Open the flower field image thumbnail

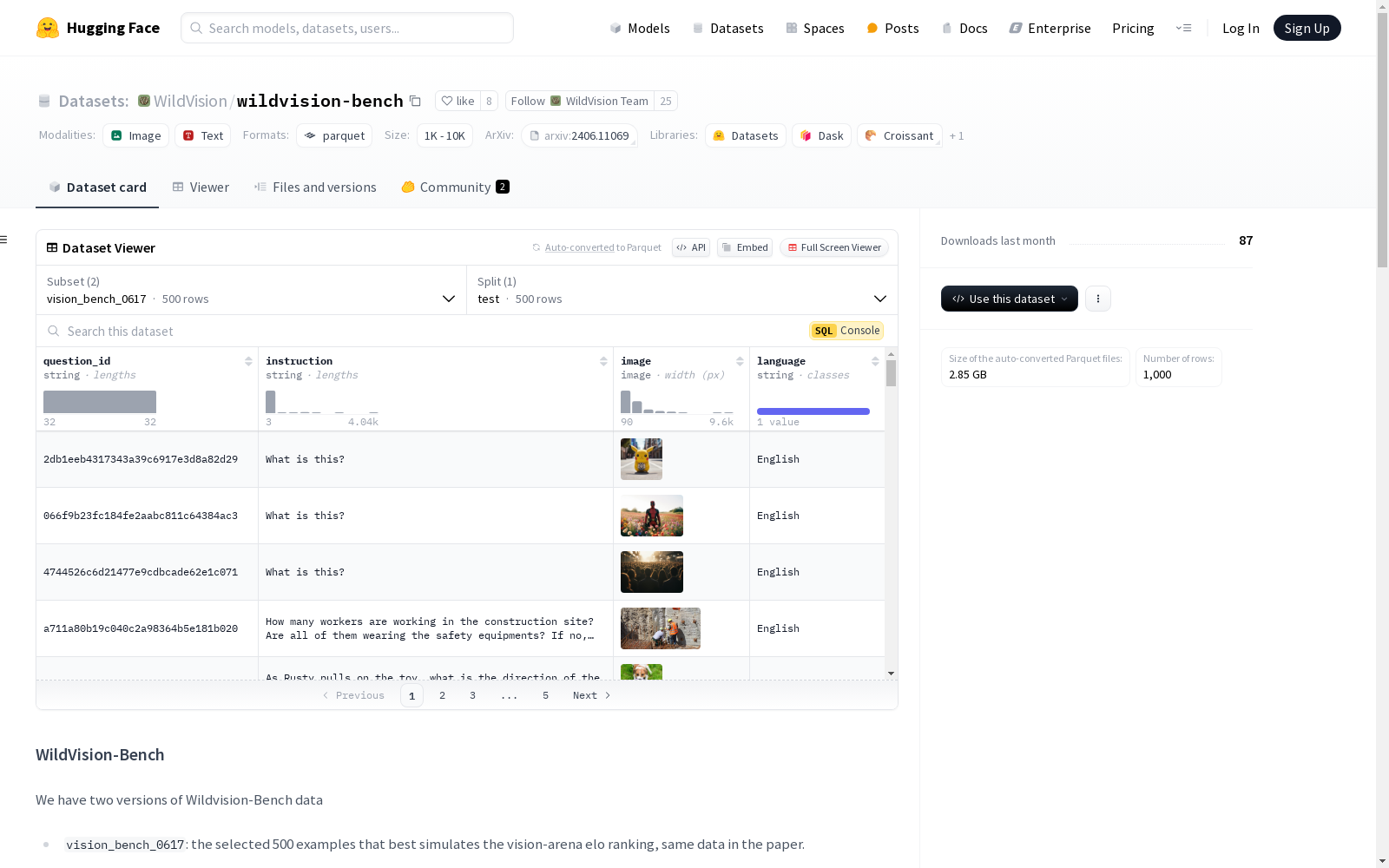pyautogui.click(x=652, y=516)
